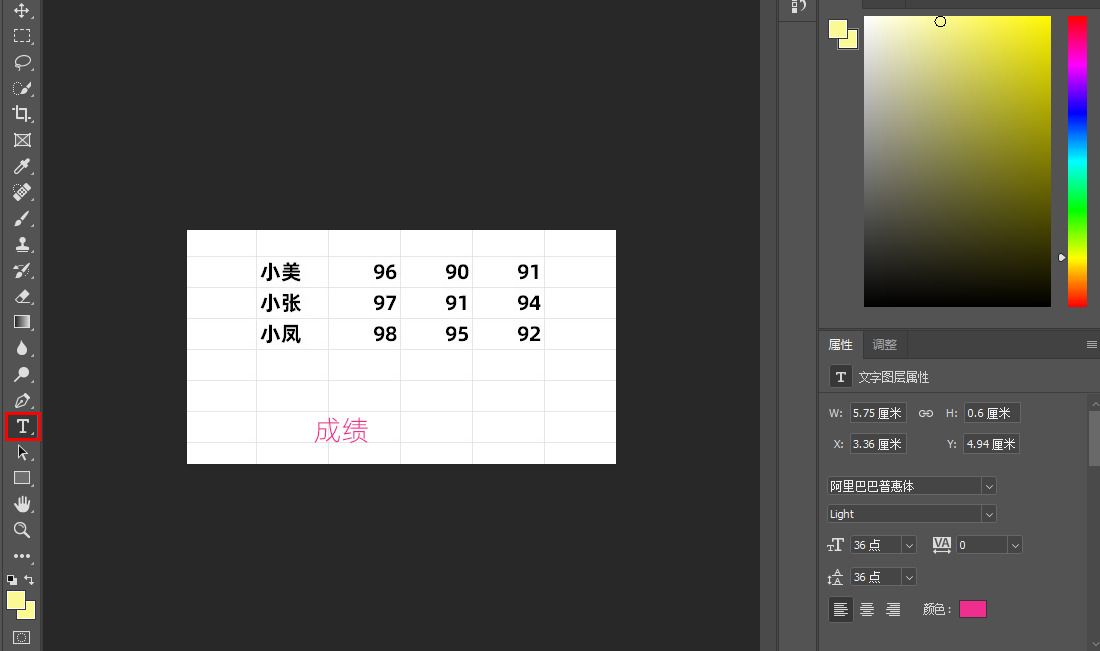Select the Quick Selection tool

[x=22, y=88]
